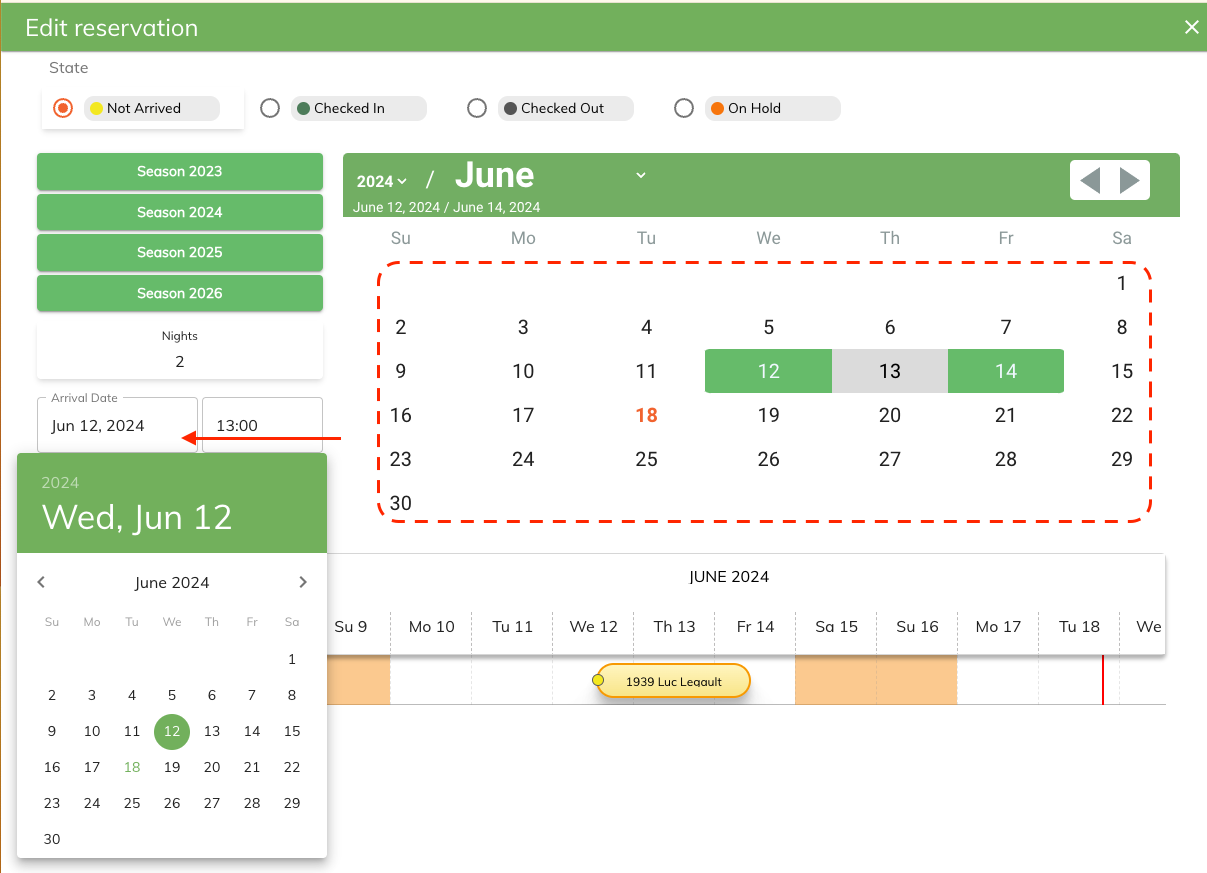The image size is (1207, 873).
Task: Click the Arrival Date field
Action: click(x=117, y=425)
